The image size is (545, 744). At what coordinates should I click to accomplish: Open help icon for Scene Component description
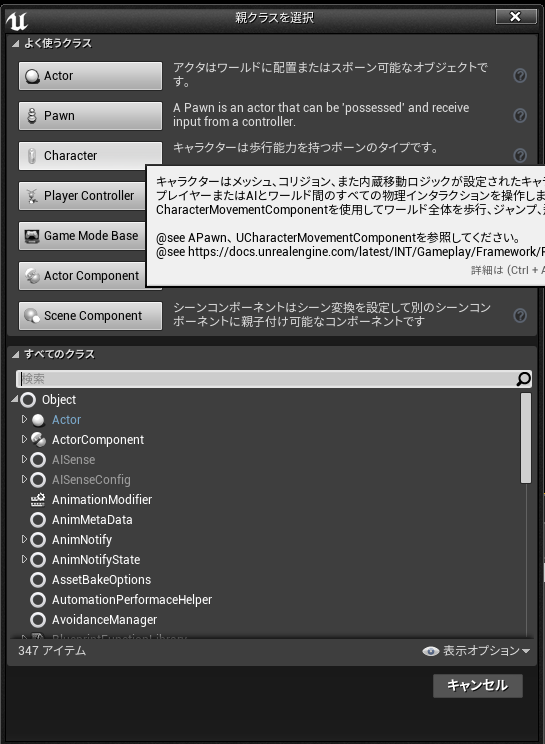tap(520, 316)
